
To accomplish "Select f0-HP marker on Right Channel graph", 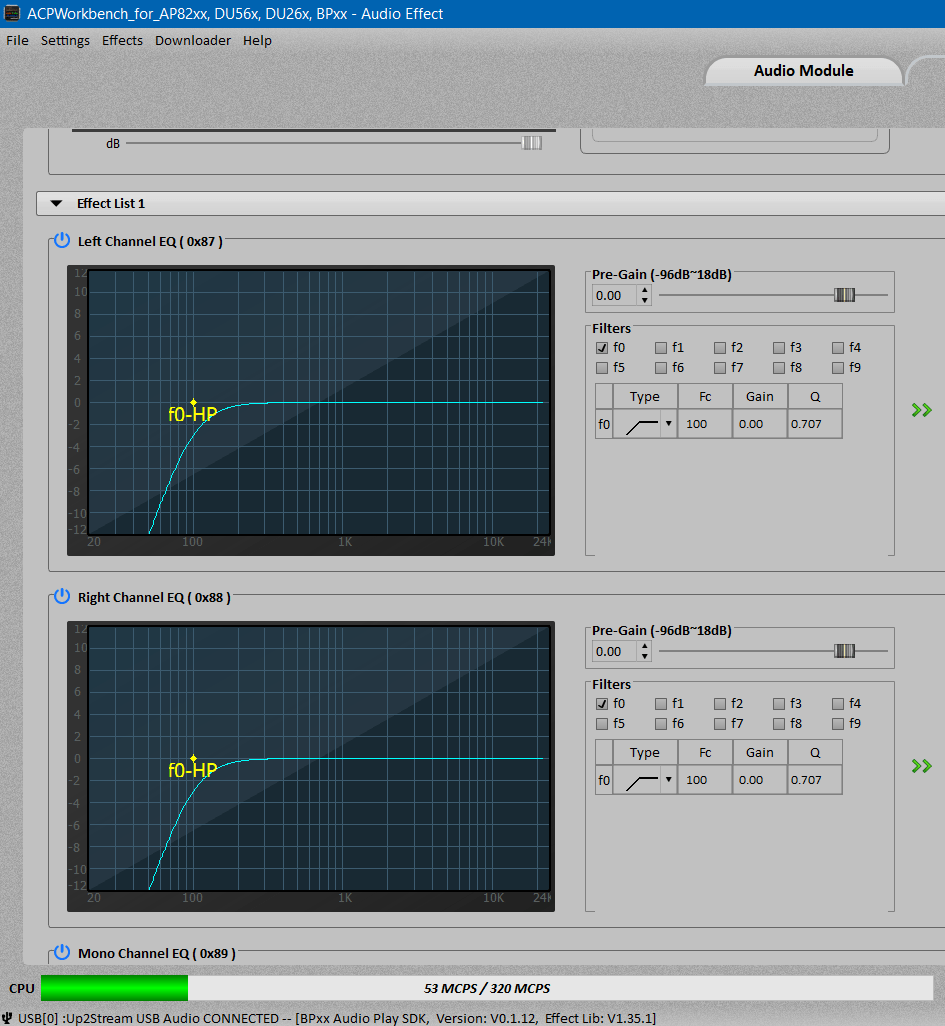I will pos(193,758).
